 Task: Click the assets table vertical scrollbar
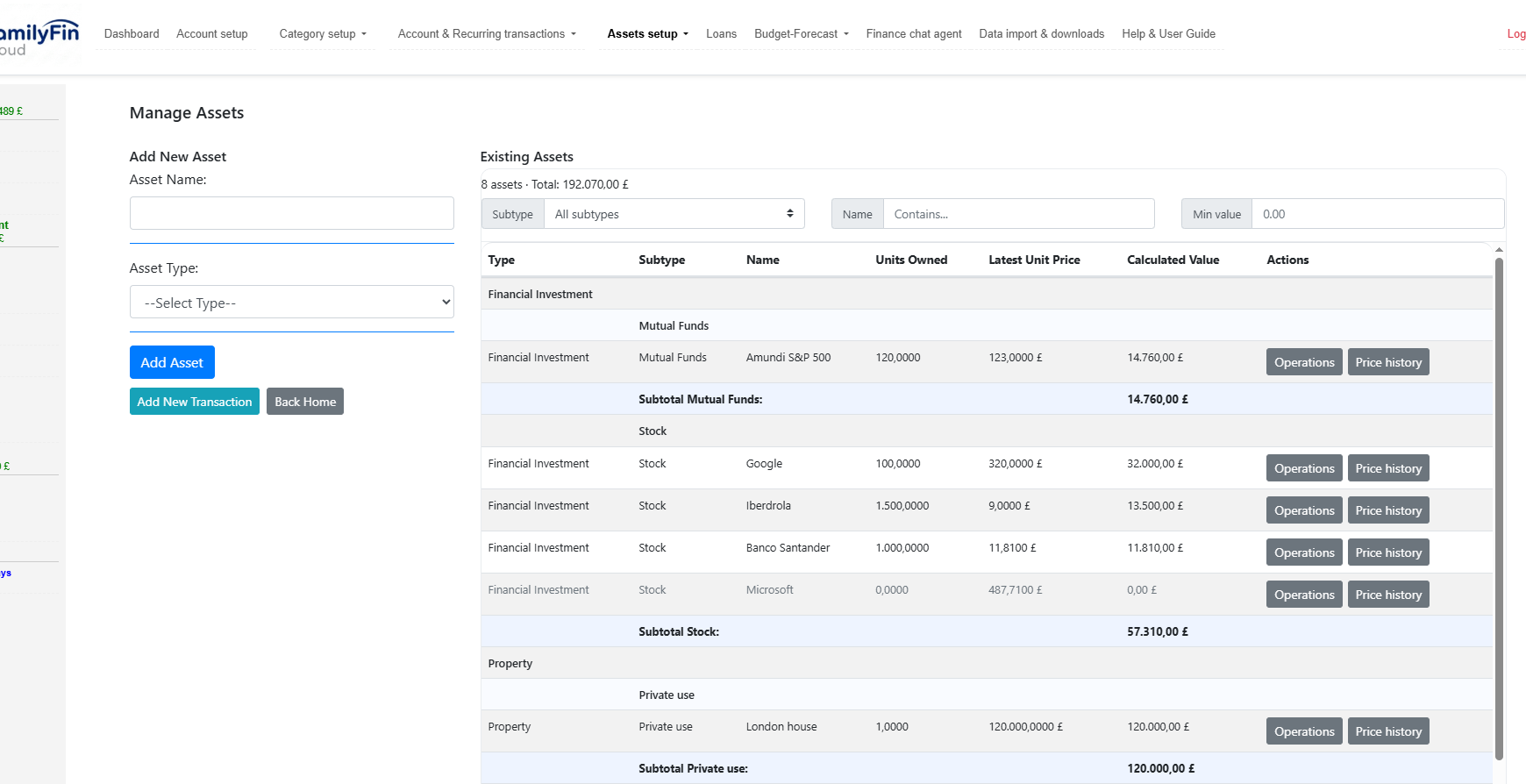click(x=1499, y=509)
